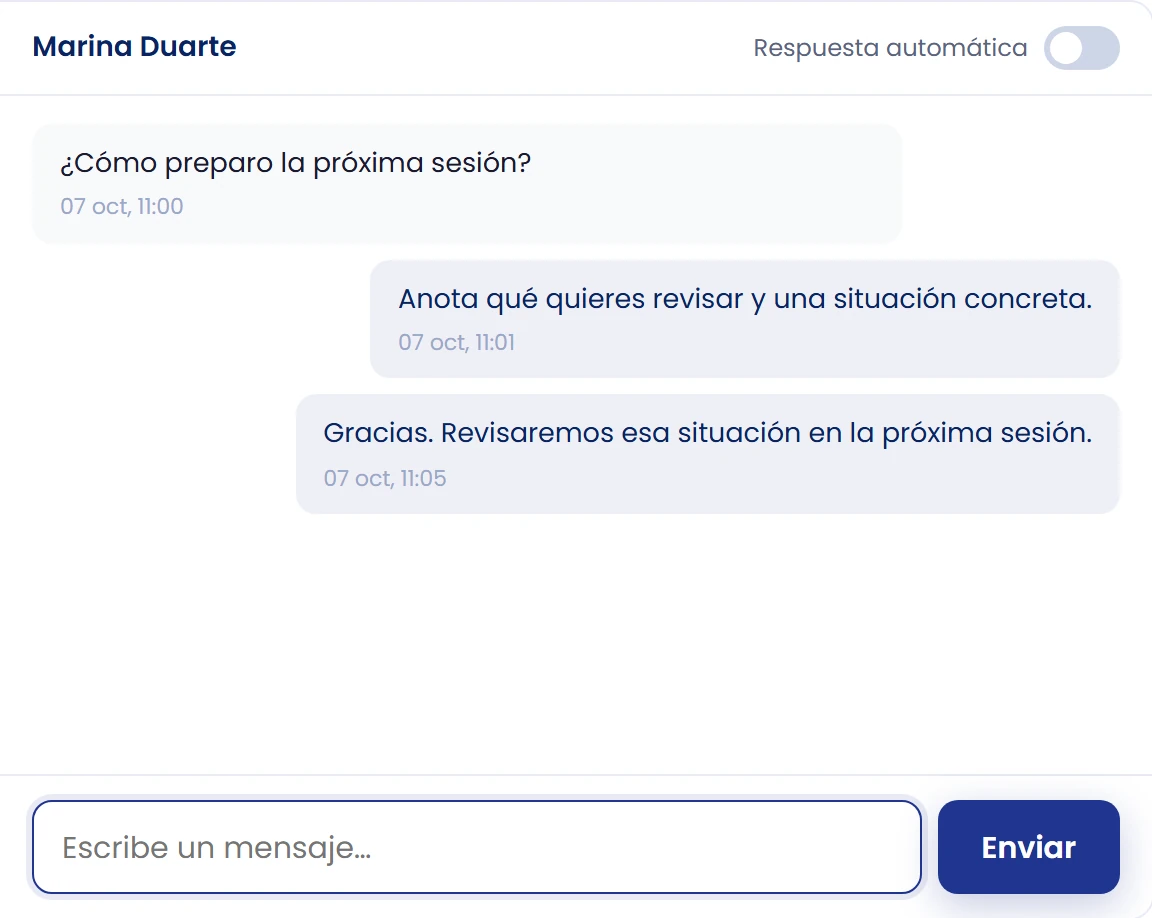Enable the Respuesta automática toggle

(1081, 48)
